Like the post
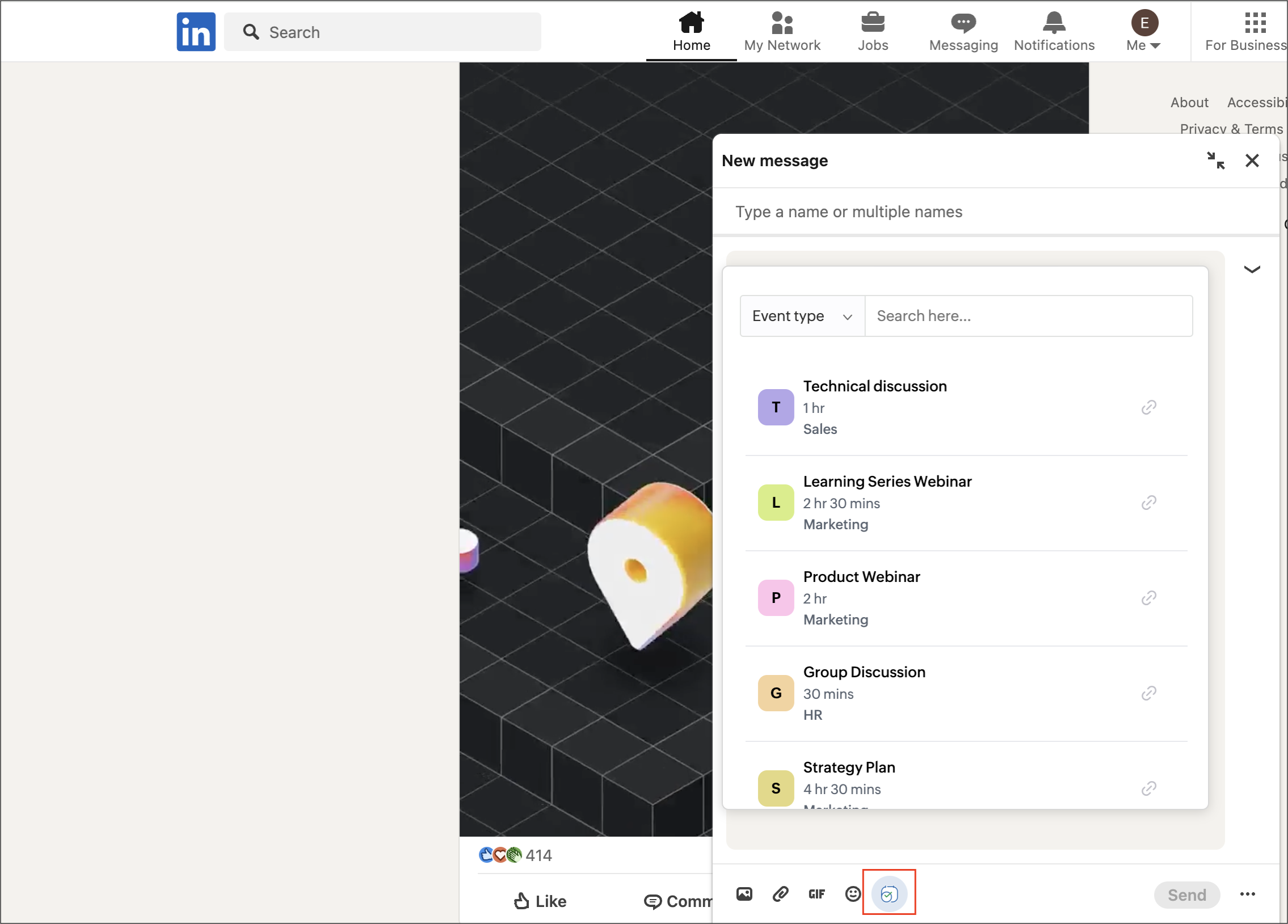Viewport: 1288px width, 924px height. [x=540, y=901]
